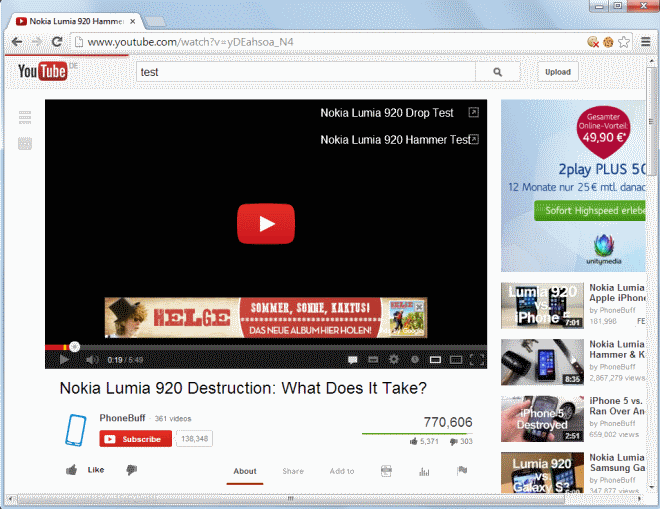Click the cookie extension icon

(x=608, y=42)
